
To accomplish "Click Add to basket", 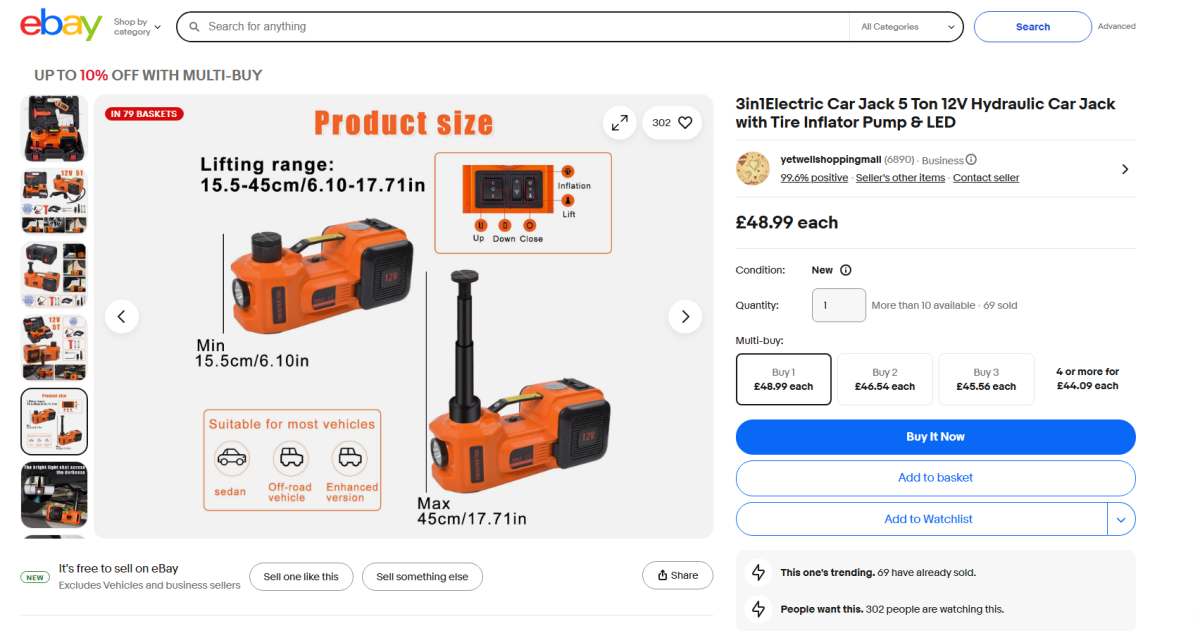I will point(936,478).
